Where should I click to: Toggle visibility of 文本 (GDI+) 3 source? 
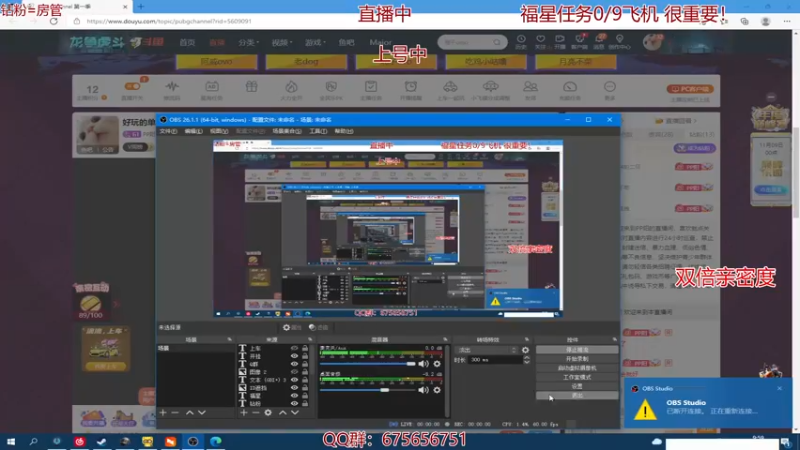tap(294, 380)
